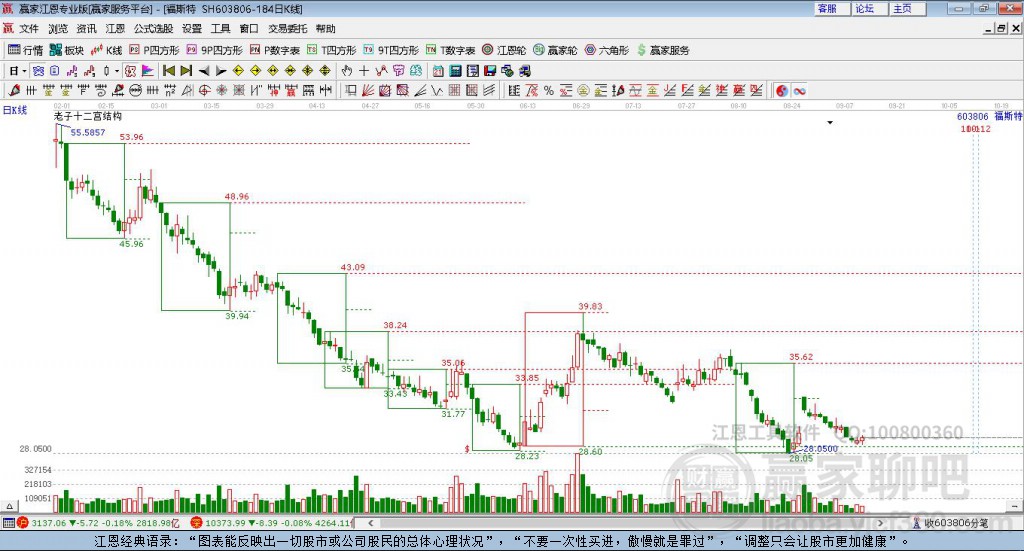This screenshot has height=551, width=1024.
Task: Click the 老子十二宫结构 chart title
Action: [x=88, y=116]
